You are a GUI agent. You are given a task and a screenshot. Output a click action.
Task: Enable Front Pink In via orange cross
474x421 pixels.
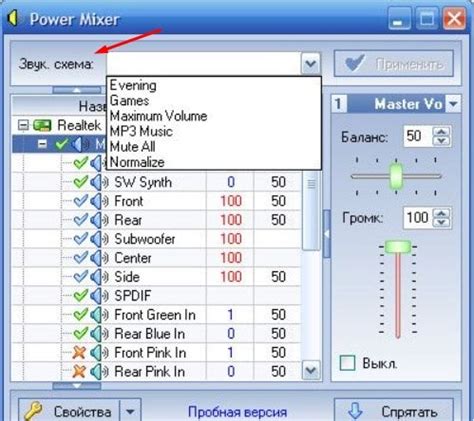click(79, 352)
